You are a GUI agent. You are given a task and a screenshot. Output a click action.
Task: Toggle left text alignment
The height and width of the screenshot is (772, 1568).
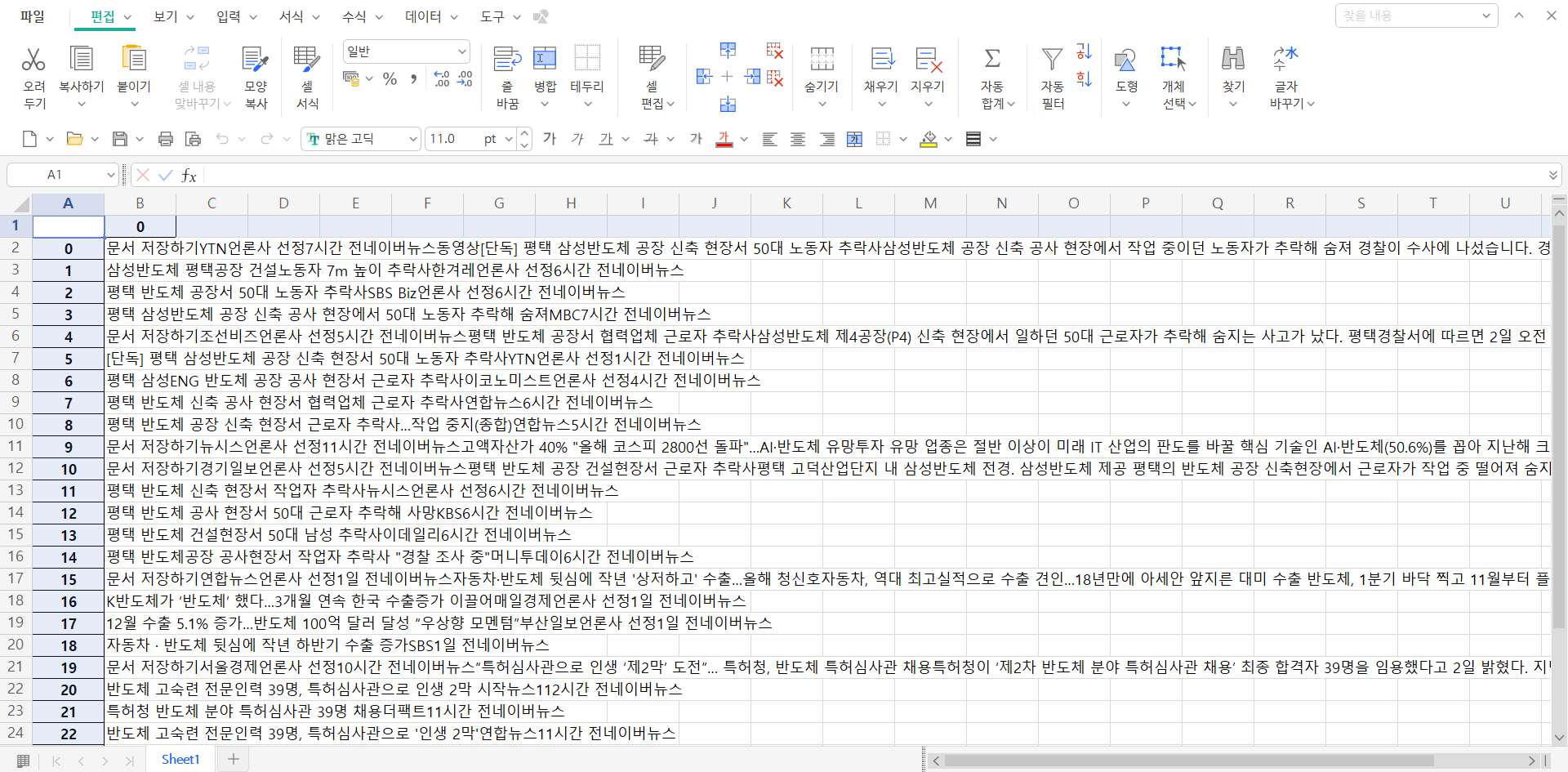click(769, 139)
